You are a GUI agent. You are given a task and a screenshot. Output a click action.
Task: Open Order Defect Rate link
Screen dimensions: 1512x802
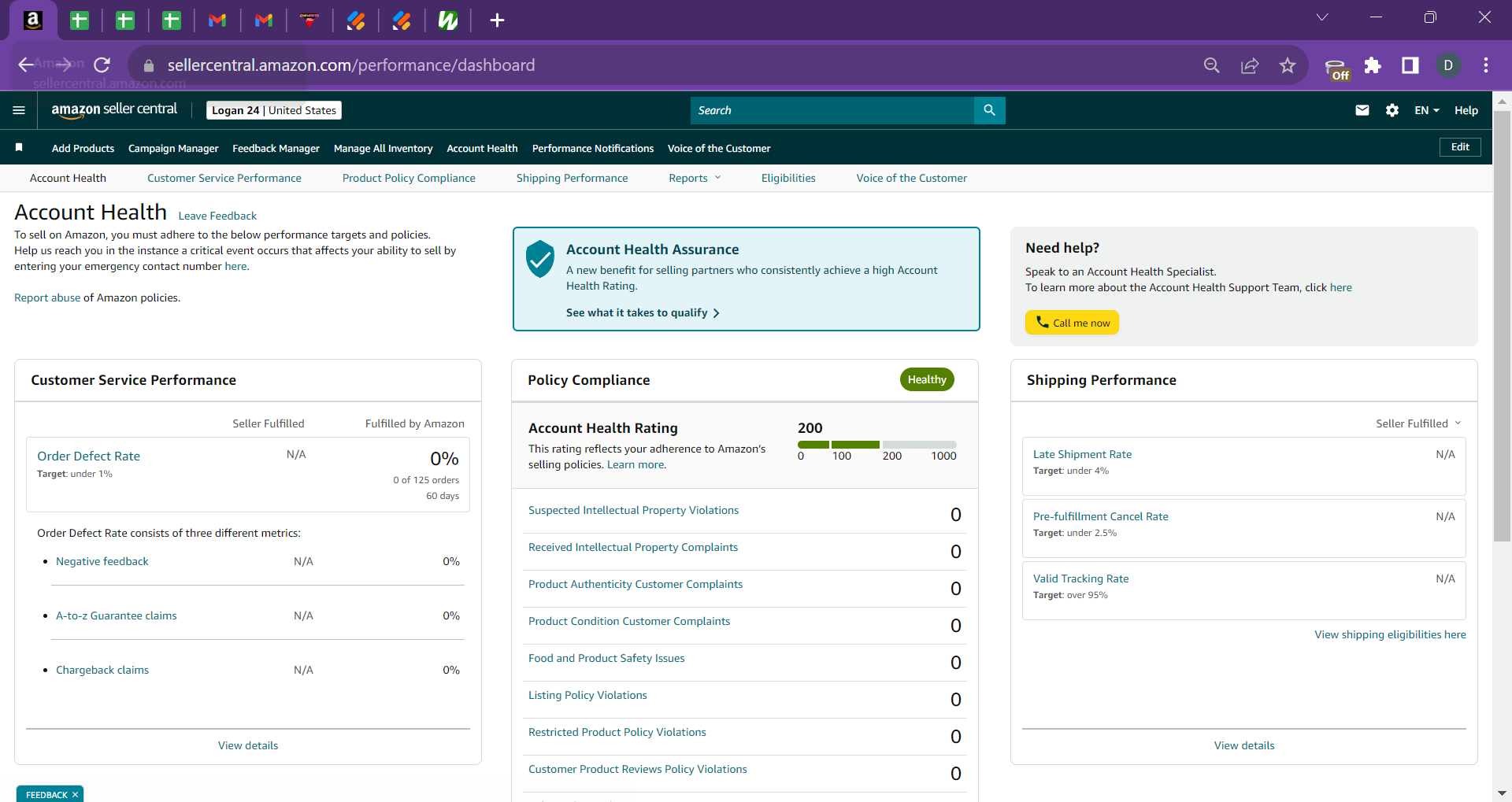point(88,456)
